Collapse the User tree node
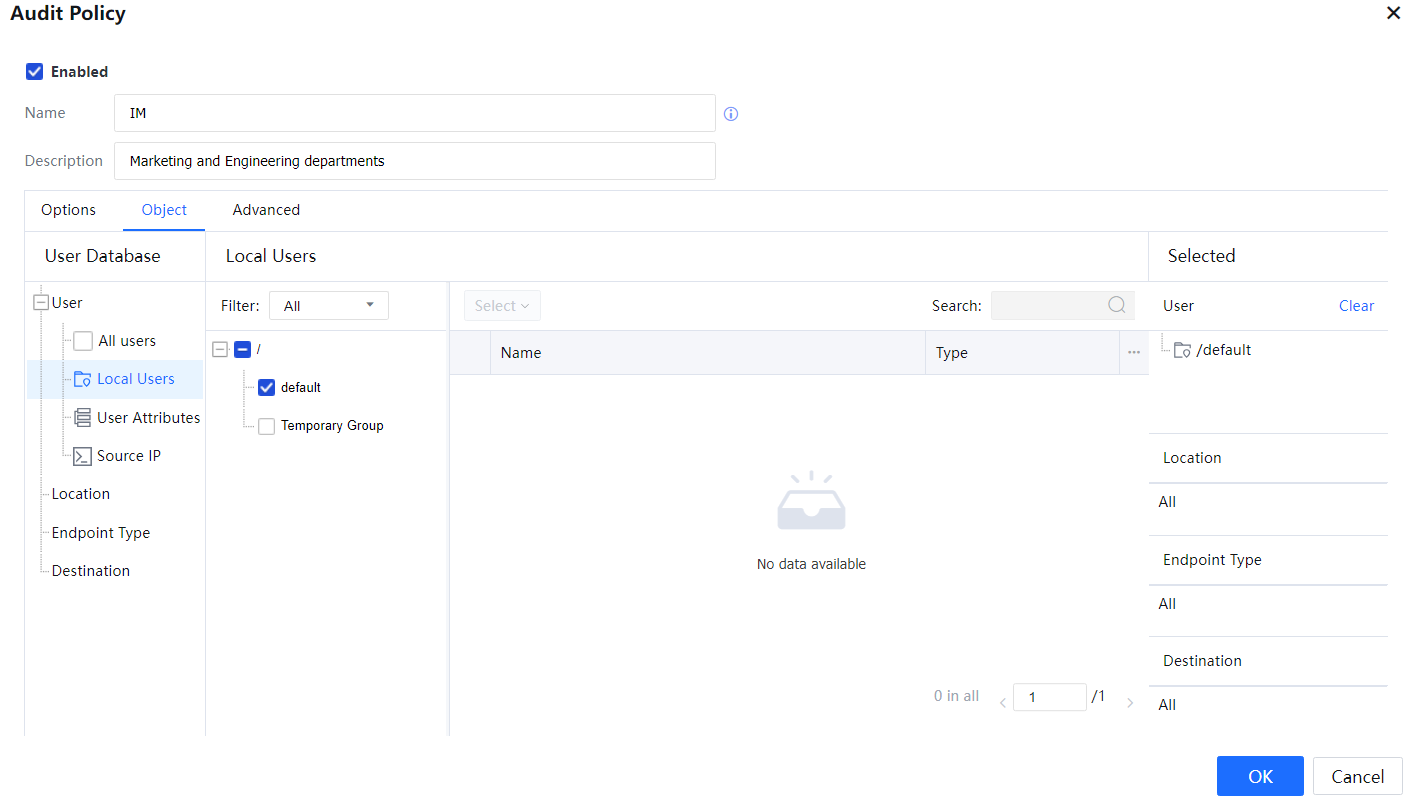 (x=41, y=303)
